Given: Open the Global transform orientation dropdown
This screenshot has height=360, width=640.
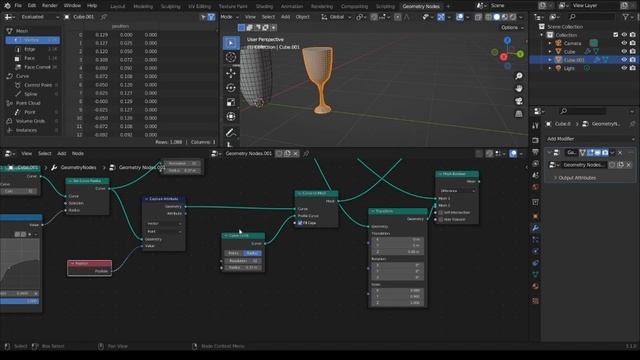Looking at the screenshot, I should 336,17.
